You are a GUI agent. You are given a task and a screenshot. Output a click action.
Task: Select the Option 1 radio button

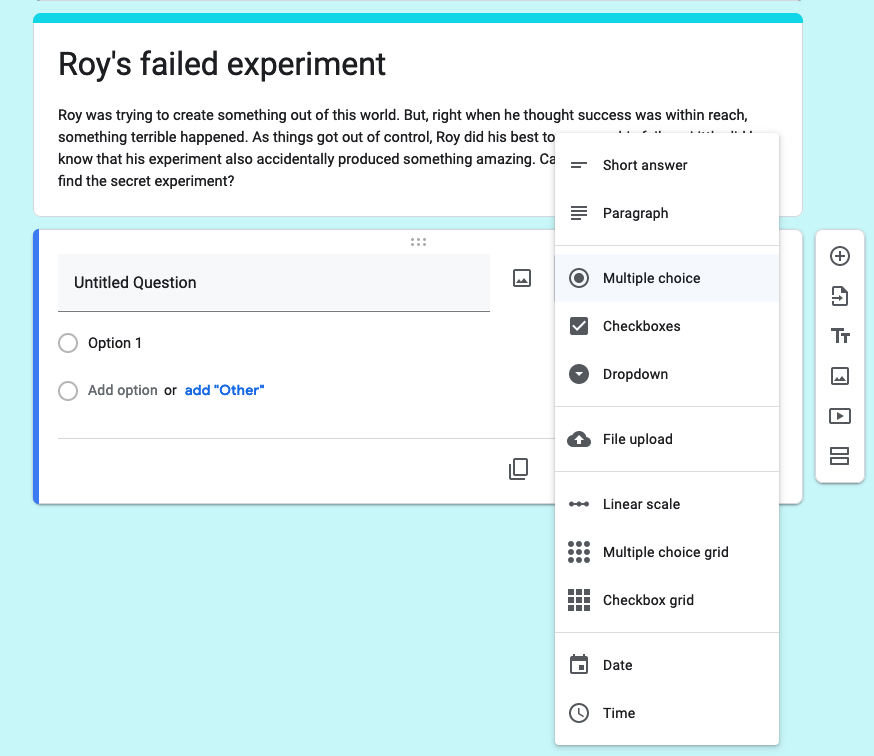coord(68,343)
